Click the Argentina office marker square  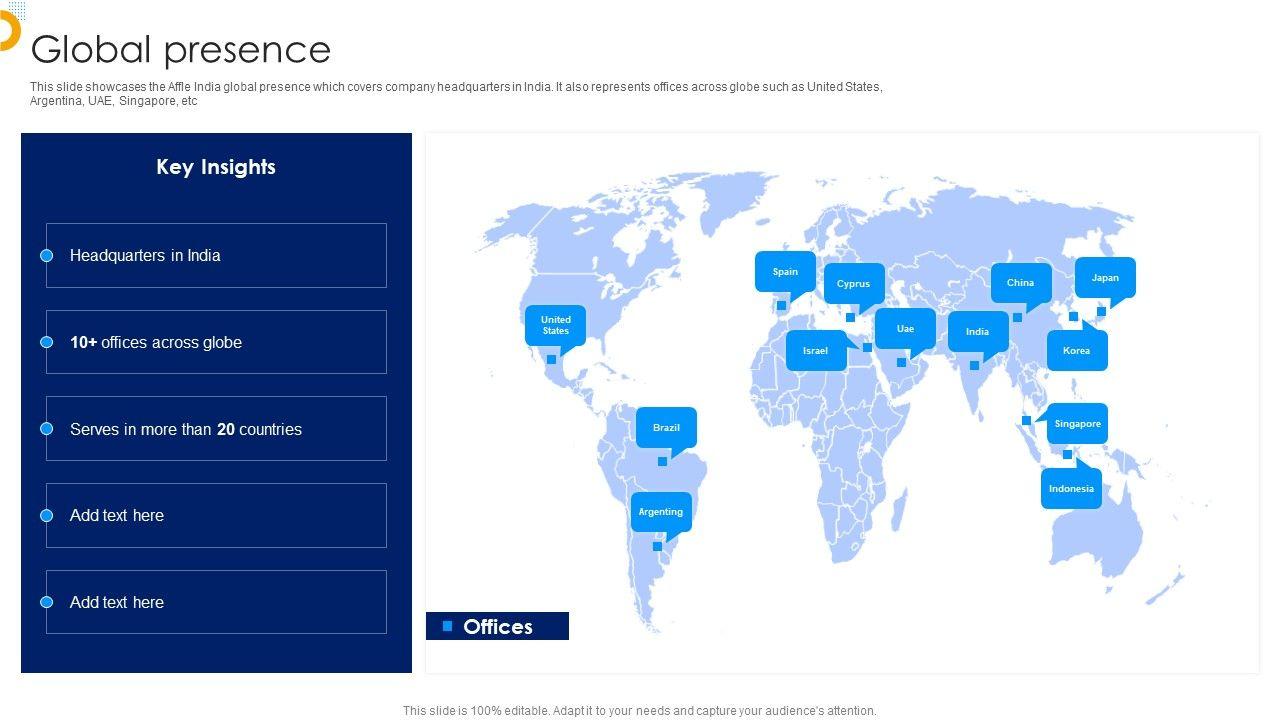(x=657, y=546)
